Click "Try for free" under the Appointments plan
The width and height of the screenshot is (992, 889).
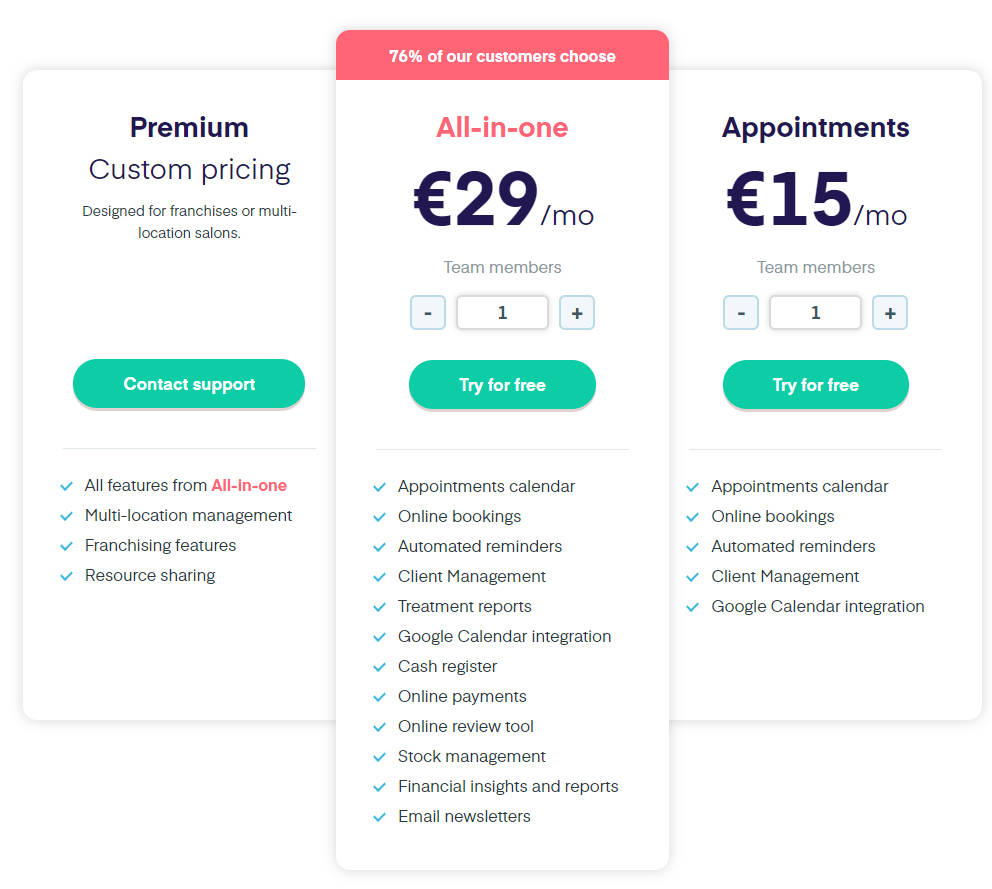(815, 384)
